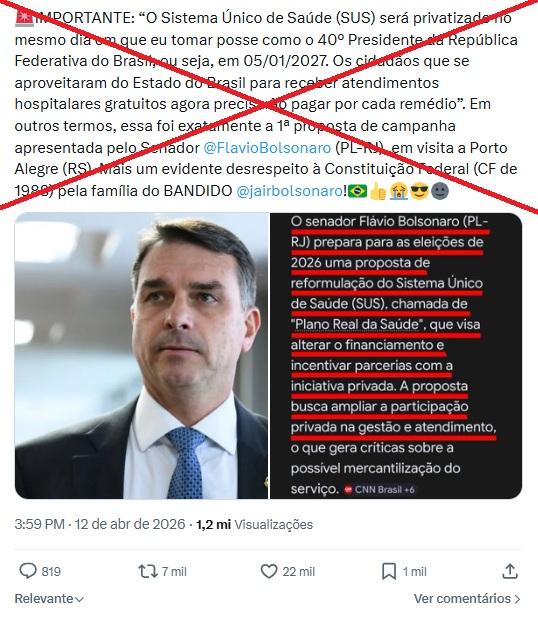The width and height of the screenshot is (538, 617).
Task: Click the 7 mil retweet count
Action: point(174,571)
